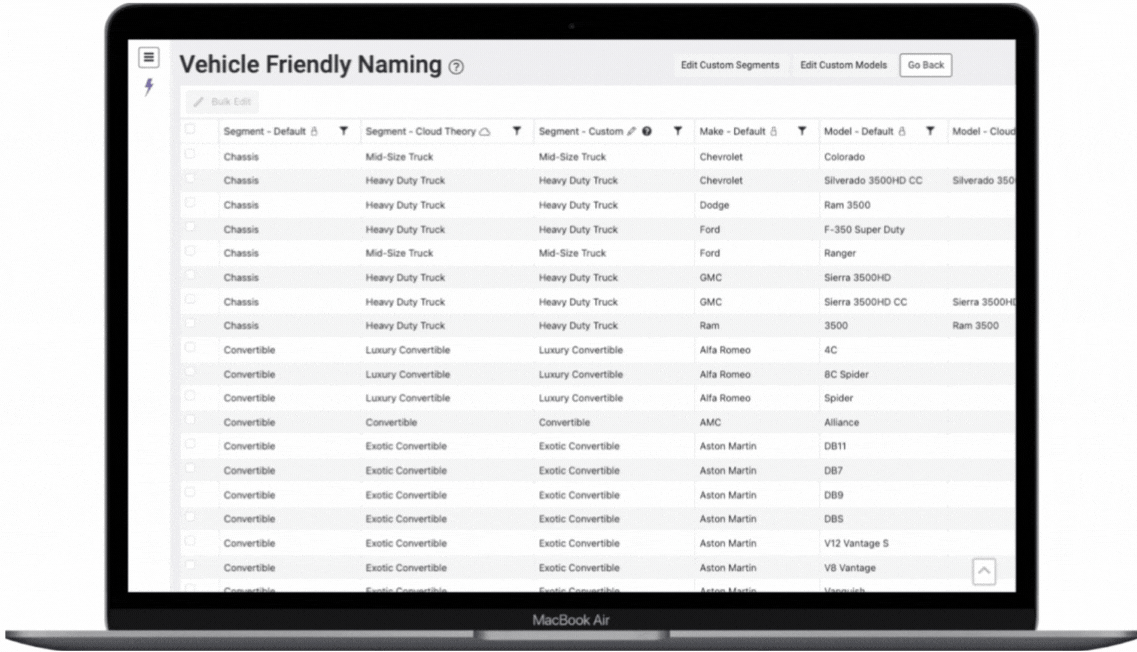Screen dimensions: 1137x652
Task: Click 'DB7' model cell
Action: click(x=833, y=471)
